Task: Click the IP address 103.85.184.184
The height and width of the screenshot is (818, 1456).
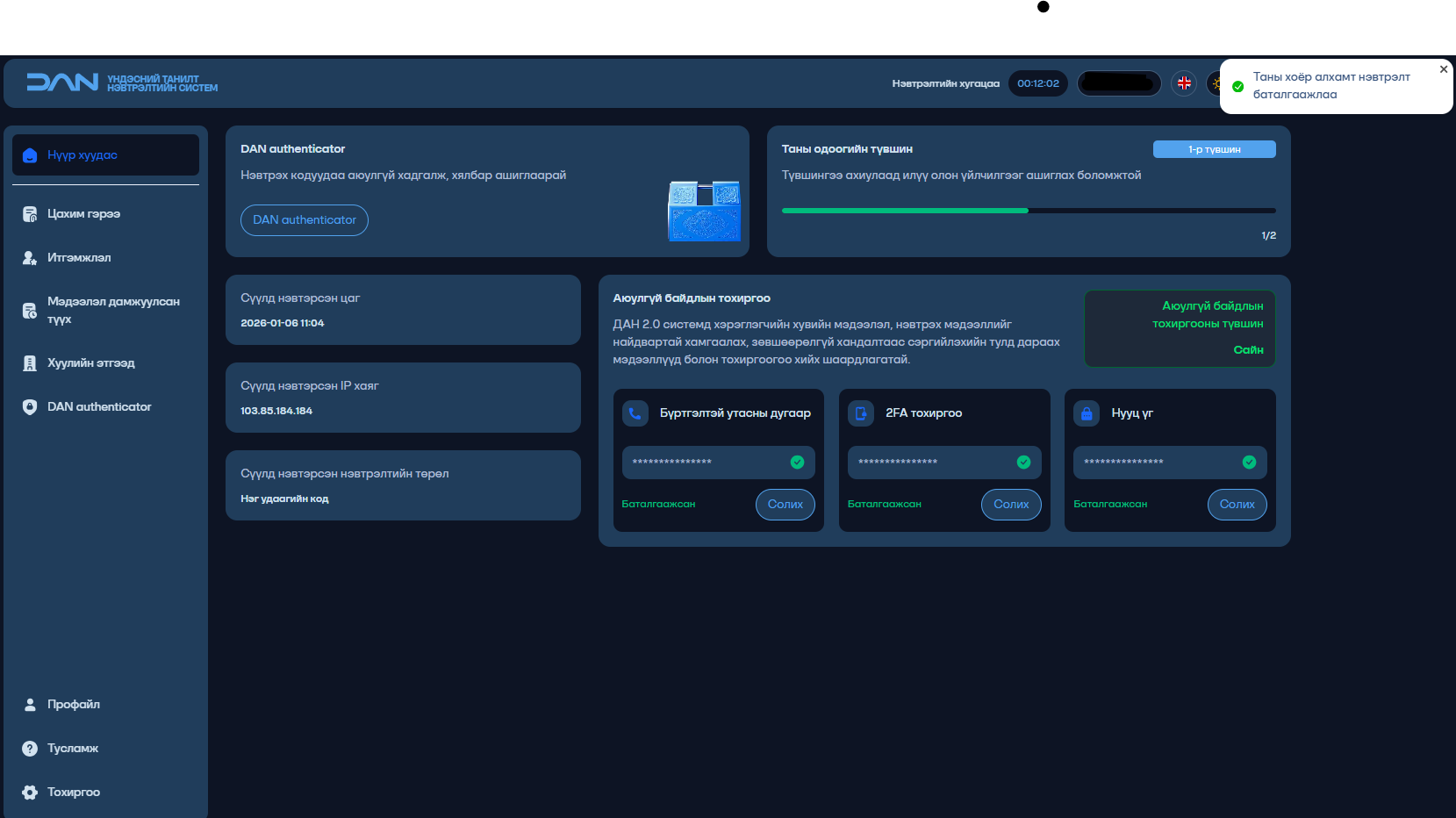Action: 276,411
